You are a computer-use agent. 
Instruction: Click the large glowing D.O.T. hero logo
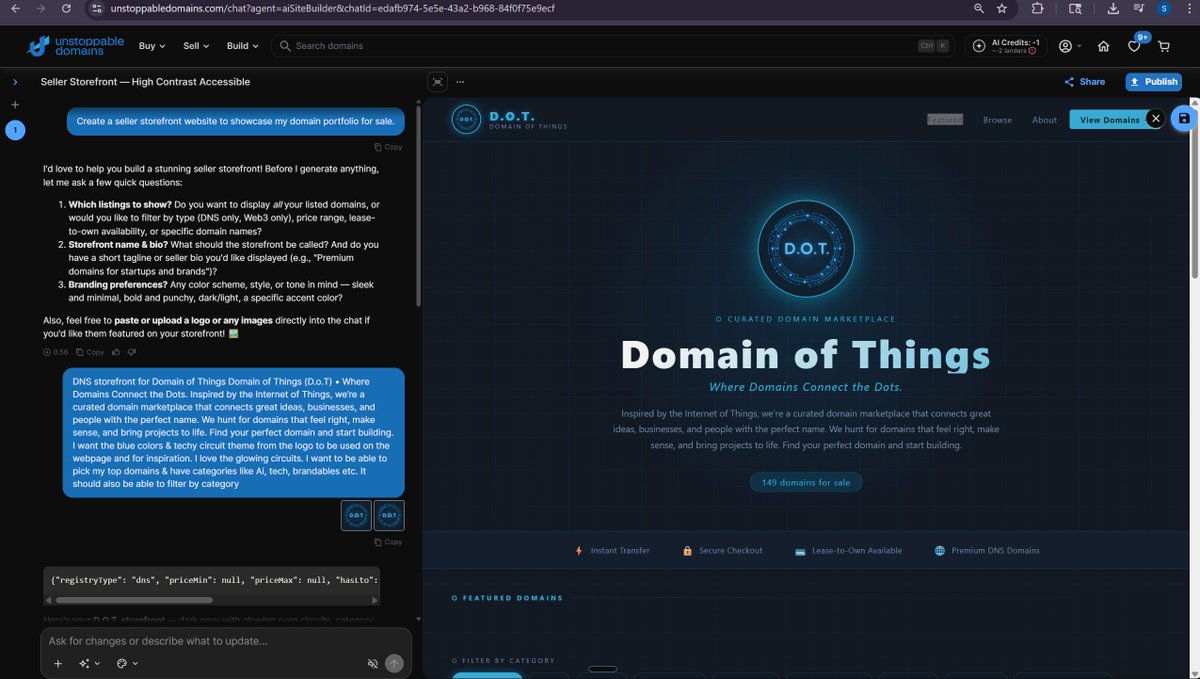806,247
